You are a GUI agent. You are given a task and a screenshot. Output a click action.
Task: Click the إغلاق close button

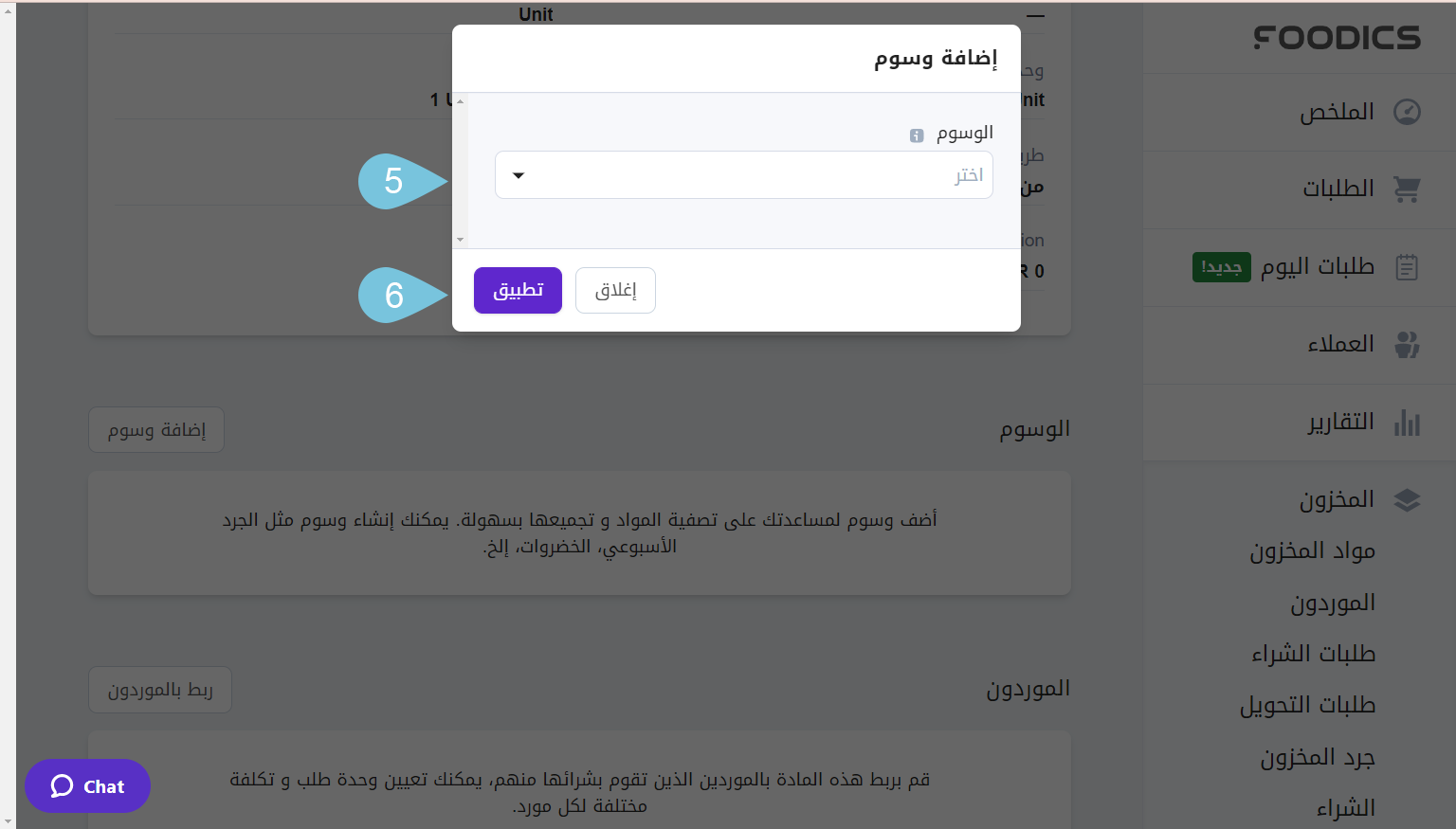615,290
